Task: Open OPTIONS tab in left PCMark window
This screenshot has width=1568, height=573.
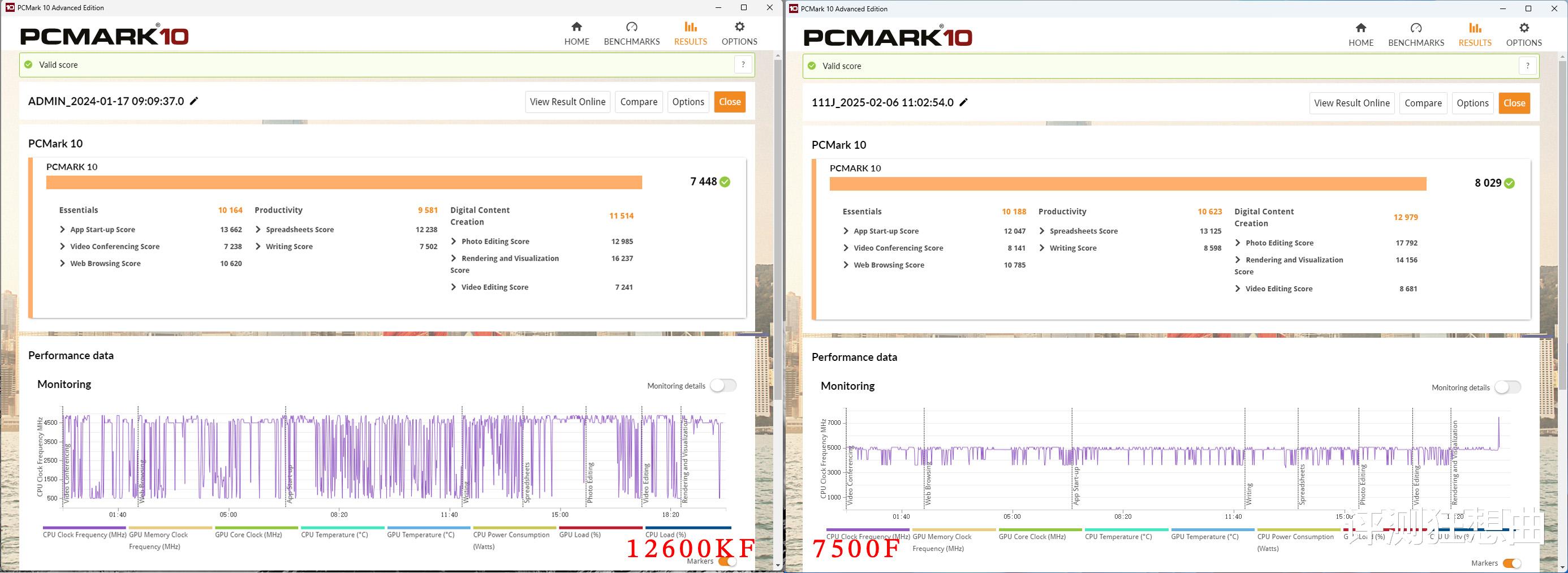Action: click(739, 33)
